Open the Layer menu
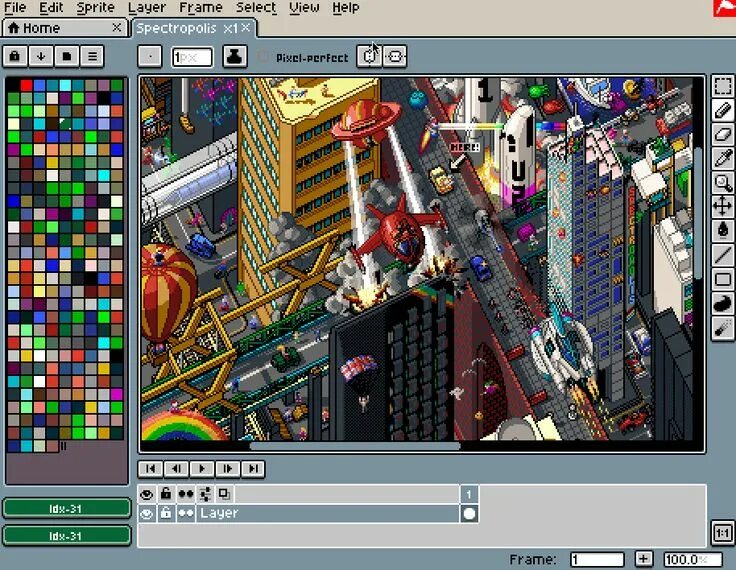The height and width of the screenshot is (570, 736). coord(147,8)
